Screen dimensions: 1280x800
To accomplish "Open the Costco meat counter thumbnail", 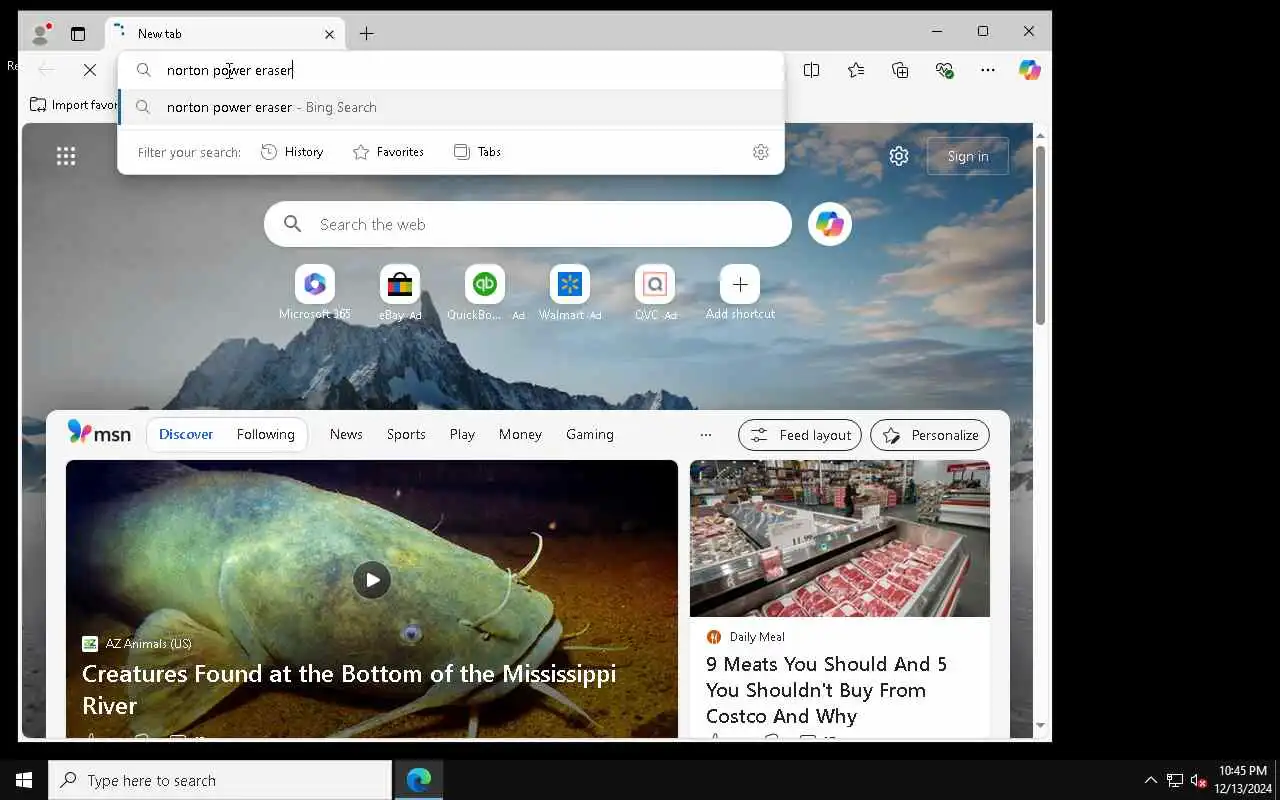I will tap(840, 538).
